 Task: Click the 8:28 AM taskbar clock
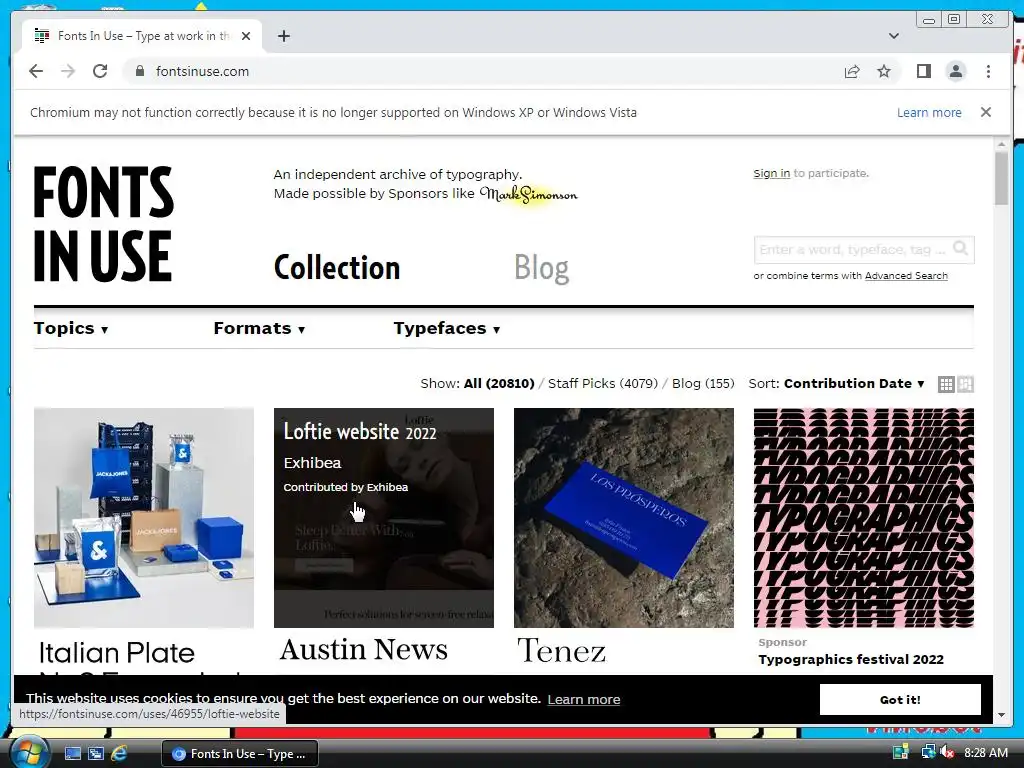985,753
